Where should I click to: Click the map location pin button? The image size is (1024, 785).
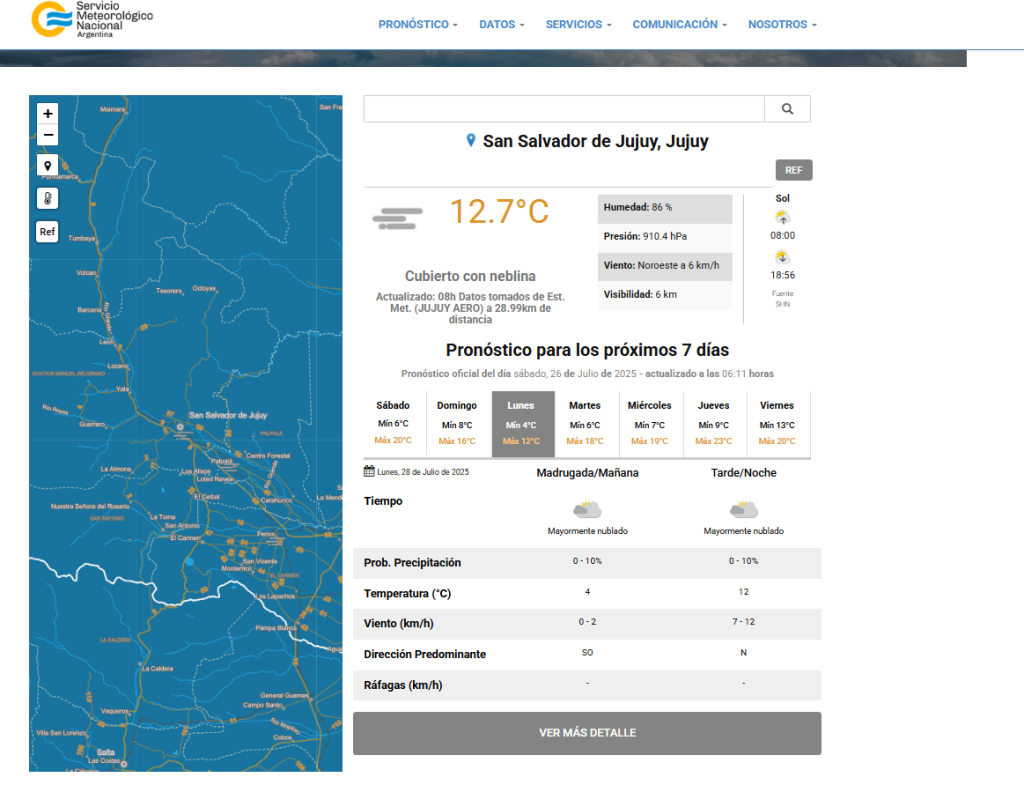(x=48, y=165)
